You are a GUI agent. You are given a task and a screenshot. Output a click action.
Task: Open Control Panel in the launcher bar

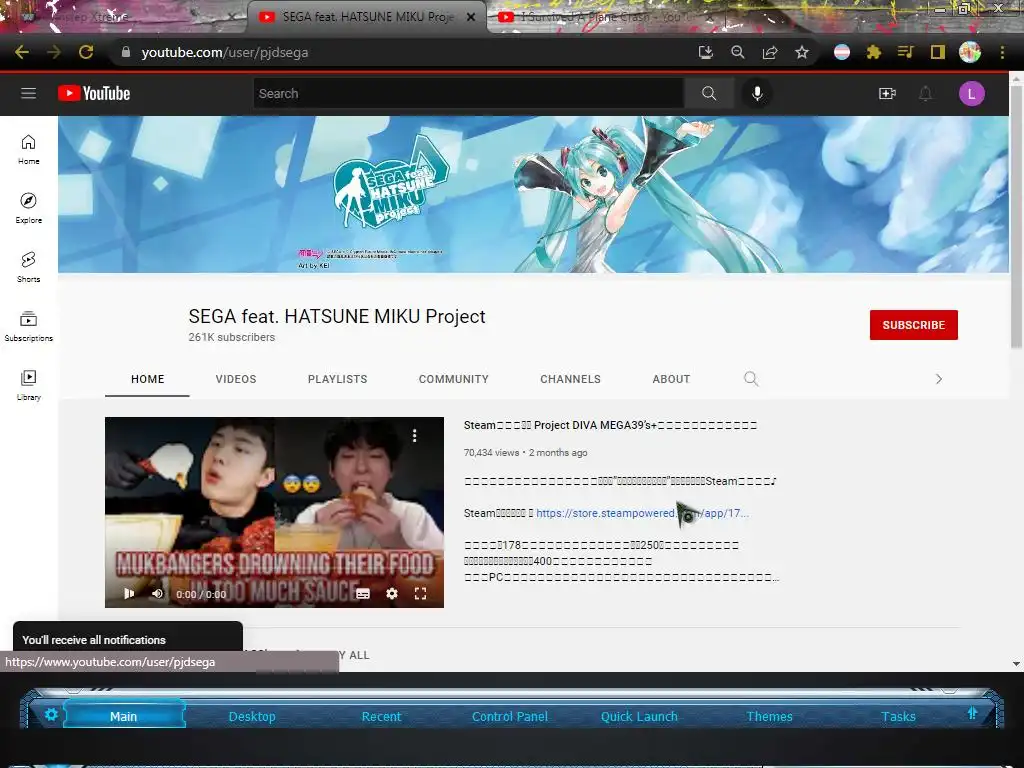coord(509,716)
